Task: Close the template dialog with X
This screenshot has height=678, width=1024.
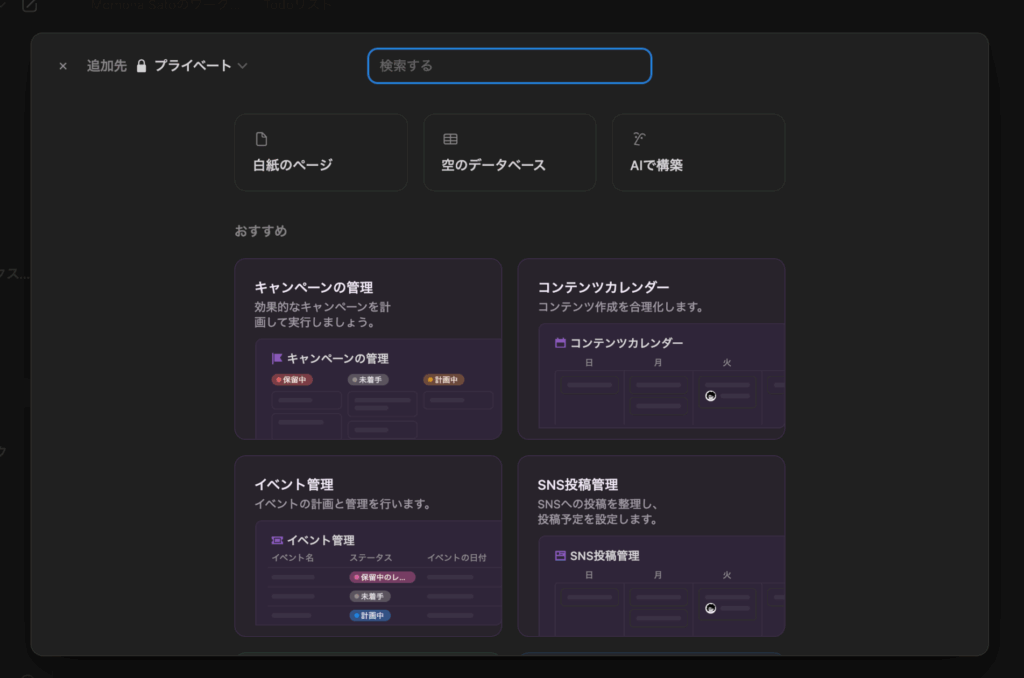Action: 63,66
